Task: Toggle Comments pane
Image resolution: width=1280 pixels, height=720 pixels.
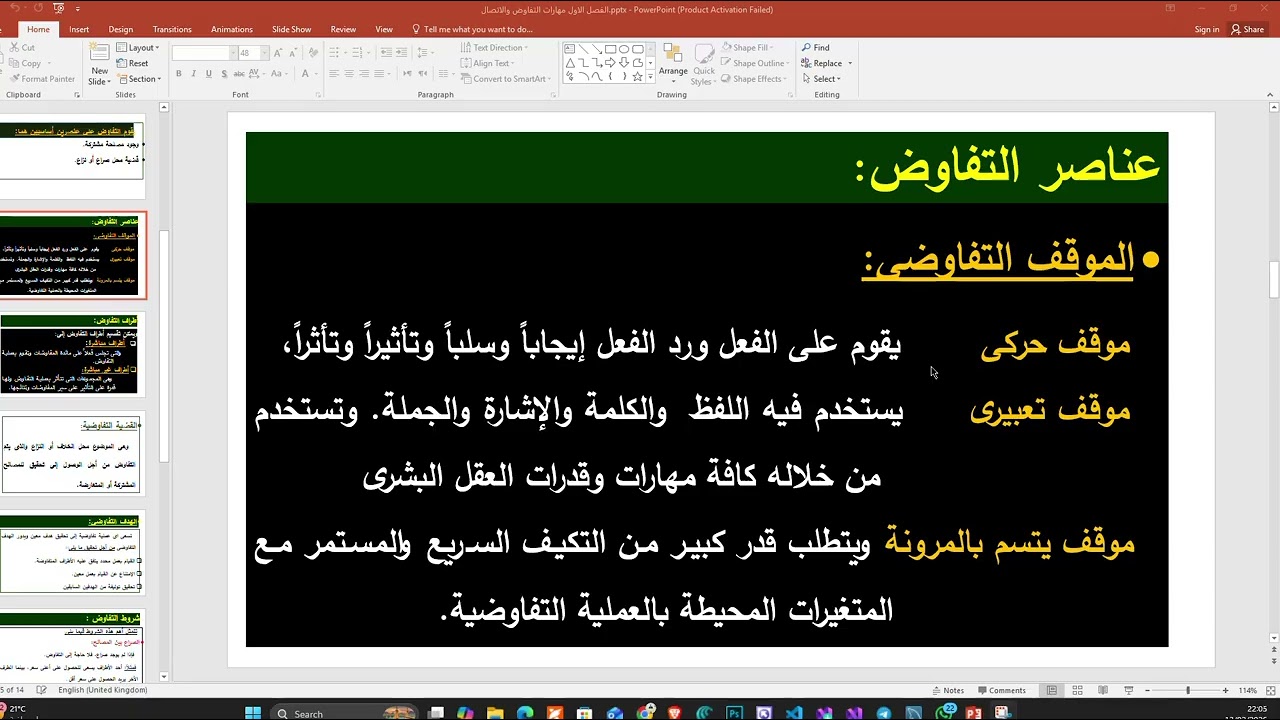Action: pyautogui.click(x=1002, y=690)
